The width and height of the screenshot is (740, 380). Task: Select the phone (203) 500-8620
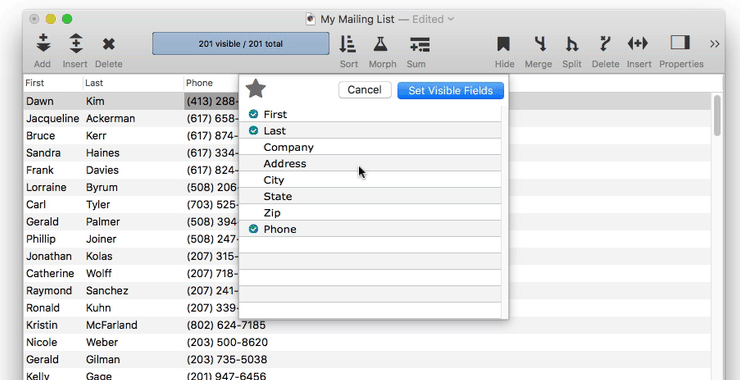click(x=227, y=342)
